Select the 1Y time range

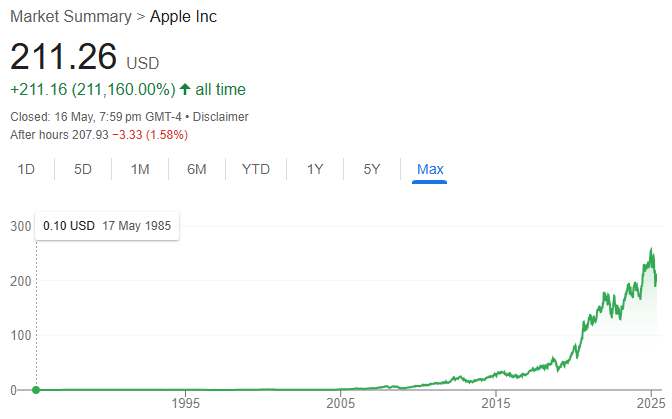click(315, 169)
